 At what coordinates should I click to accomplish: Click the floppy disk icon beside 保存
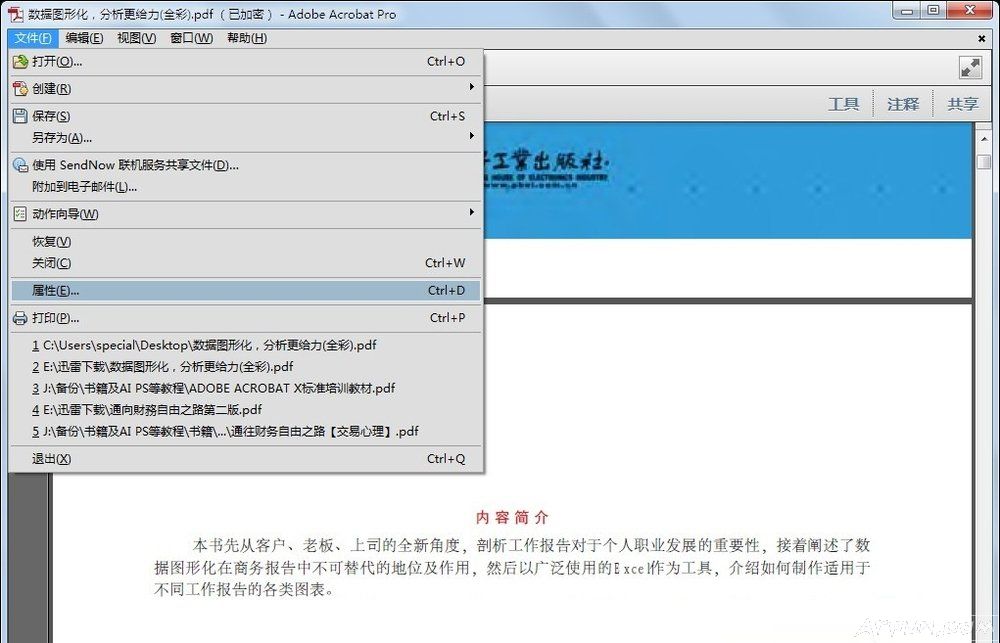click(20, 116)
